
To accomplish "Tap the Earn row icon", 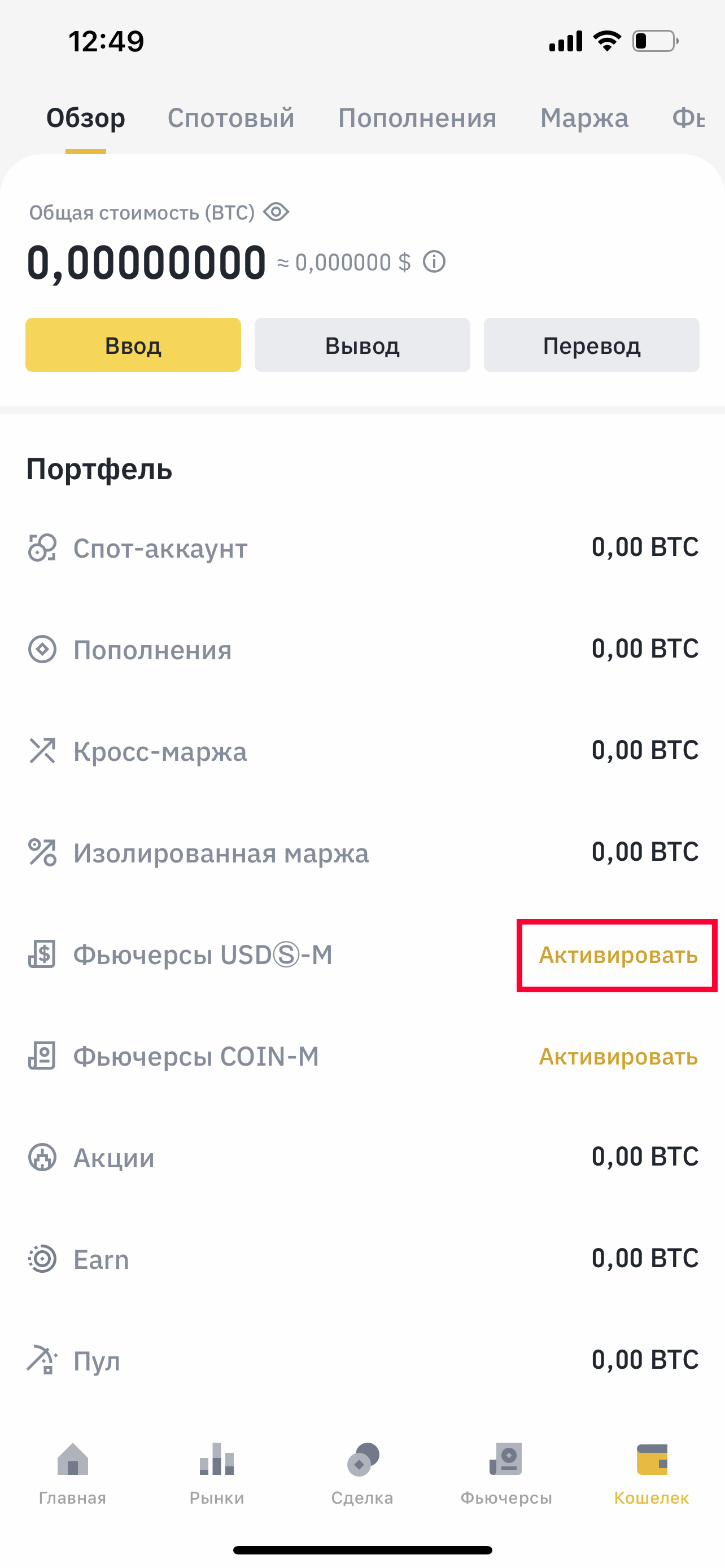I will (x=42, y=1259).
